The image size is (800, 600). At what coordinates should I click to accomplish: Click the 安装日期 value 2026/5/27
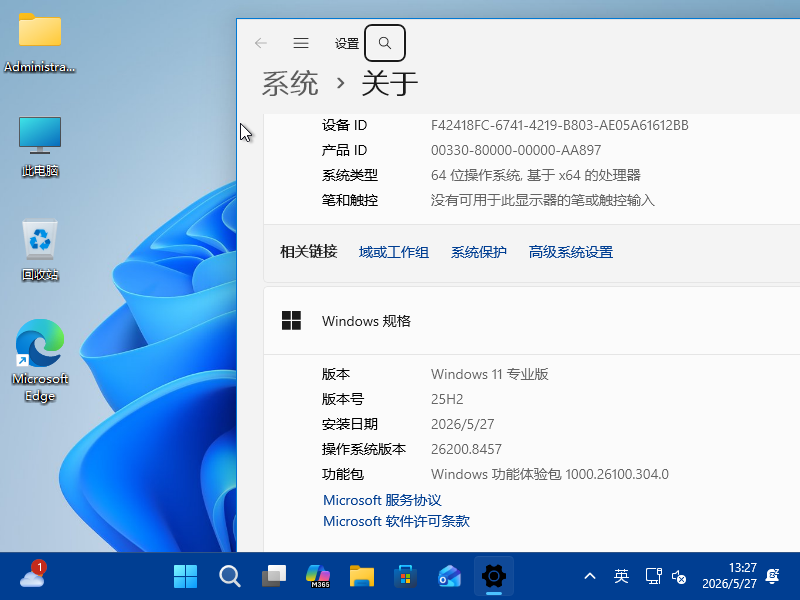pos(462,424)
